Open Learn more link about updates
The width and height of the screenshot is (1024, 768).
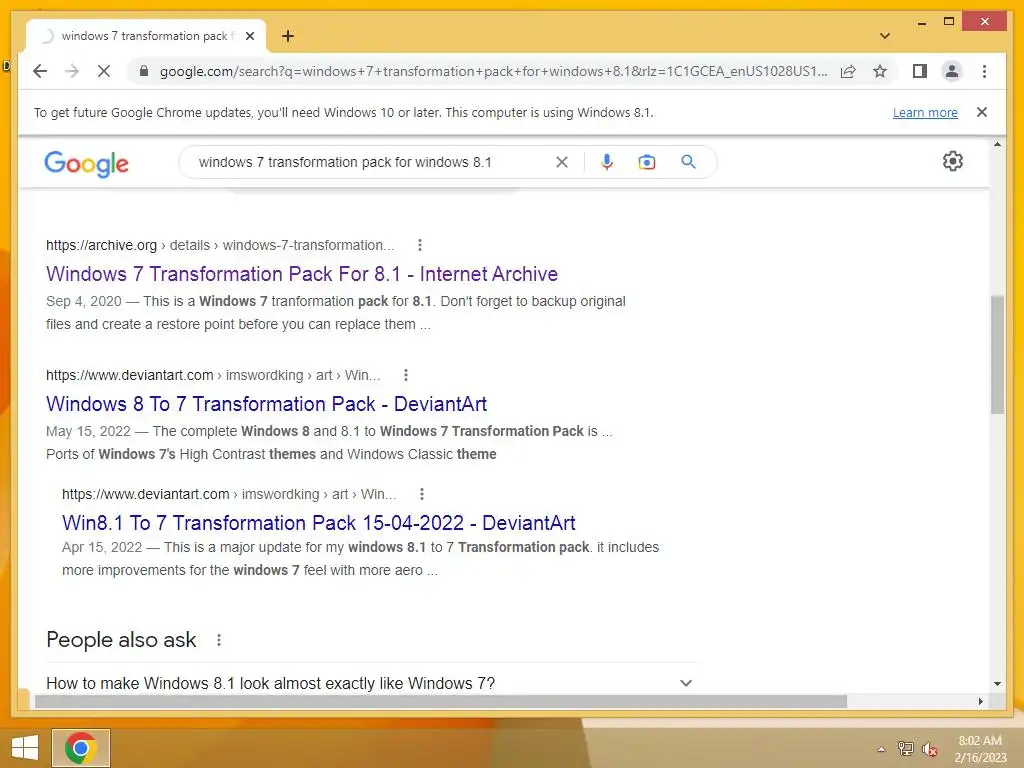[925, 112]
